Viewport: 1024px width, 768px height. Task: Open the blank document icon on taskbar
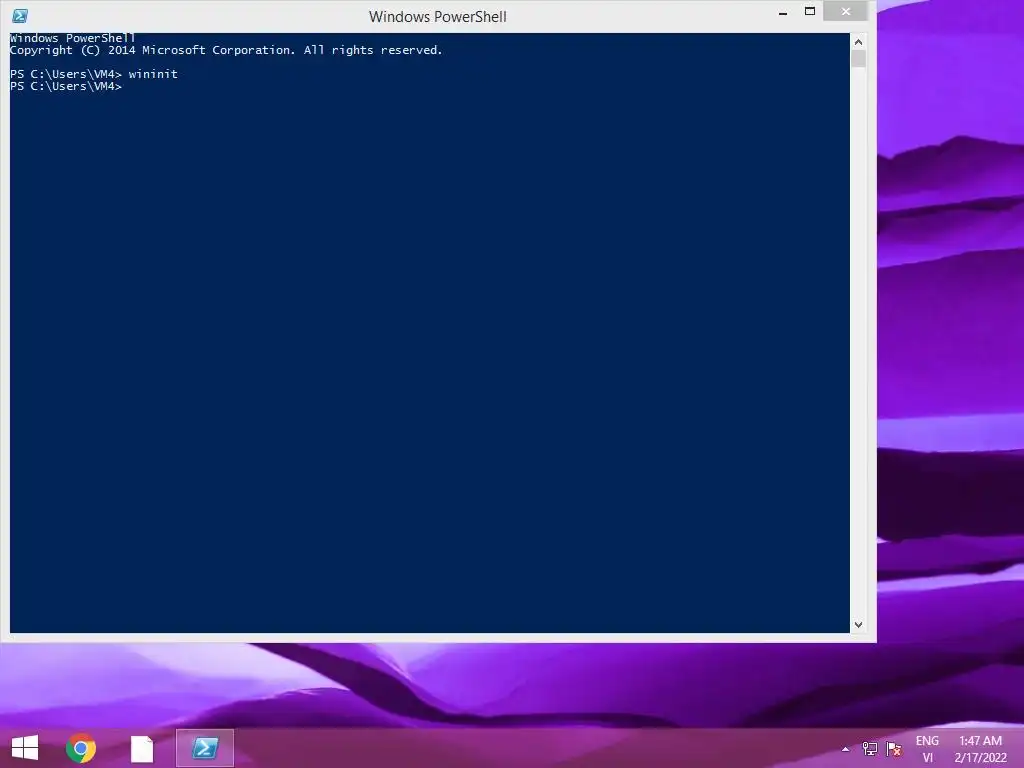(142, 748)
